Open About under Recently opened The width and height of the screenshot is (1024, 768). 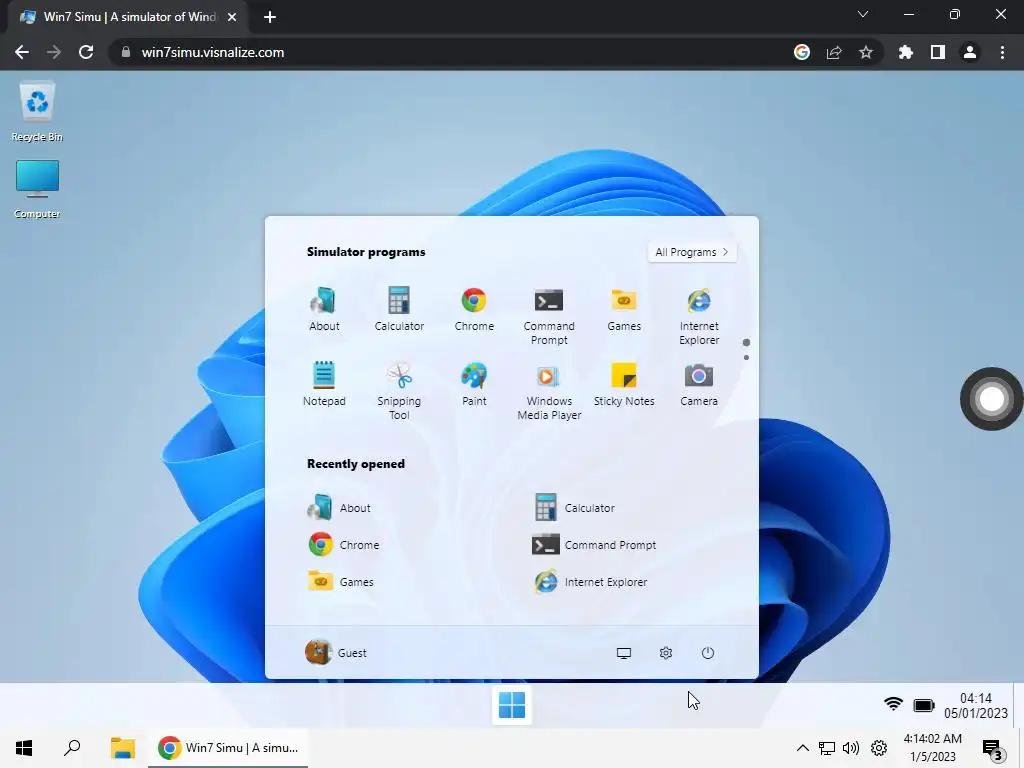point(339,507)
